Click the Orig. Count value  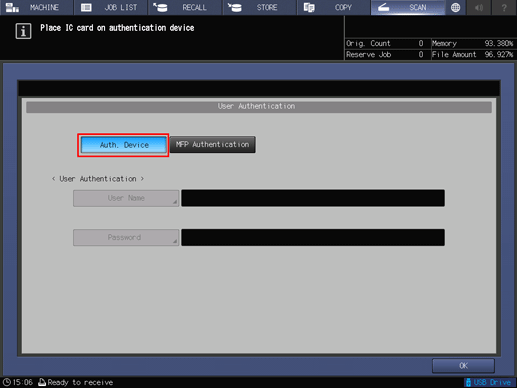pos(421,43)
